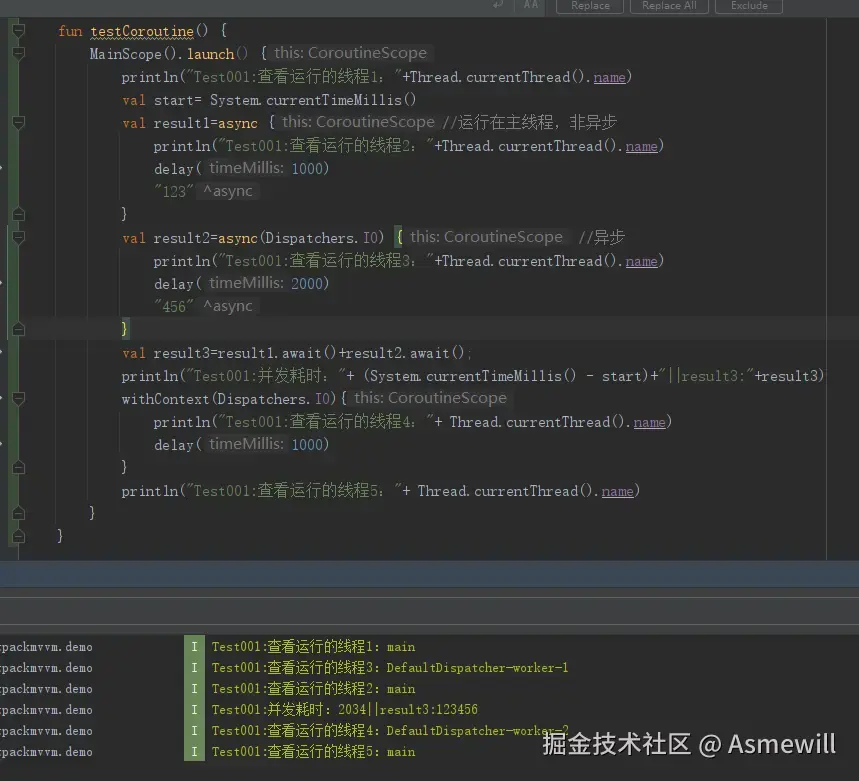
Task: Click the highlighted yellow closing brace
Action: click(x=124, y=329)
